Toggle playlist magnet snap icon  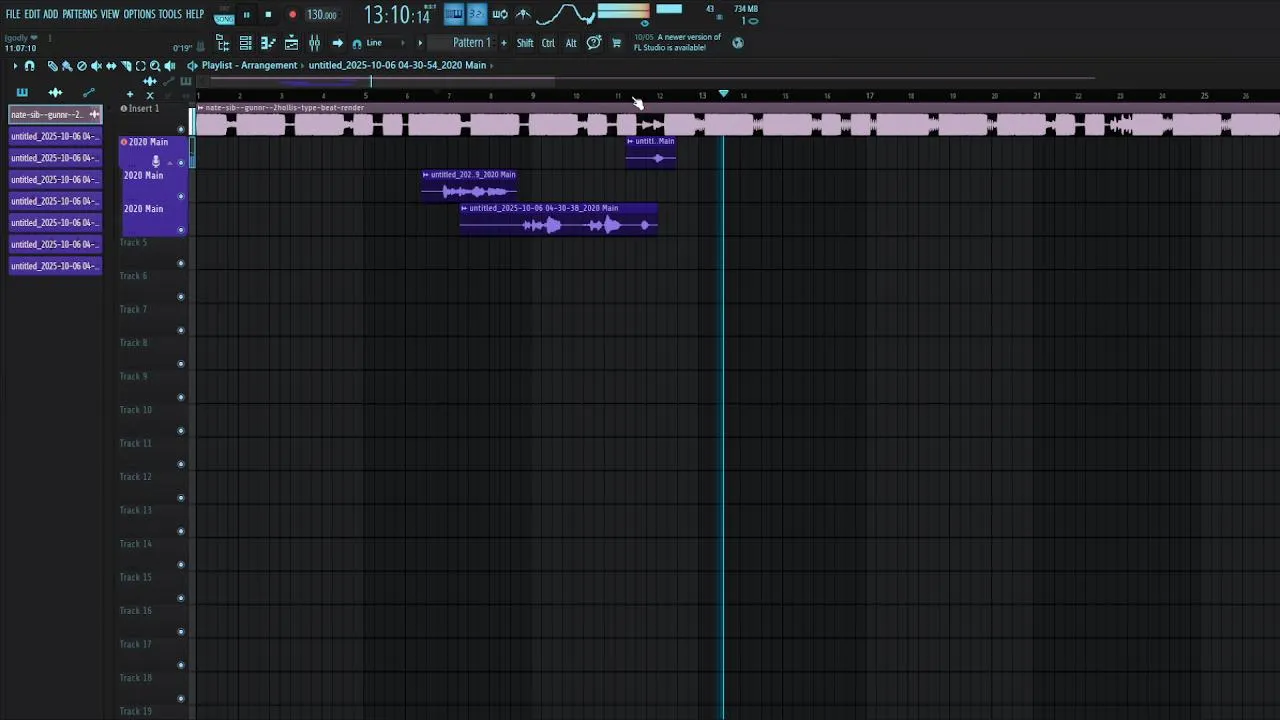point(29,65)
